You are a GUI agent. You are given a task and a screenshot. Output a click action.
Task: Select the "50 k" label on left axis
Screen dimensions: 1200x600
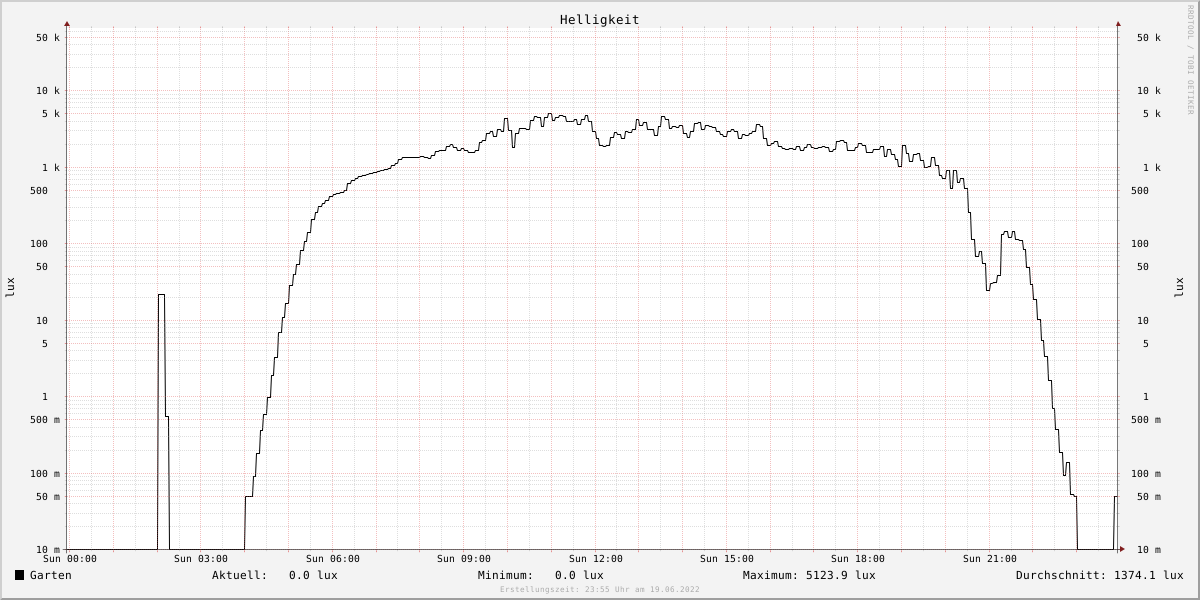[x=48, y=38]
